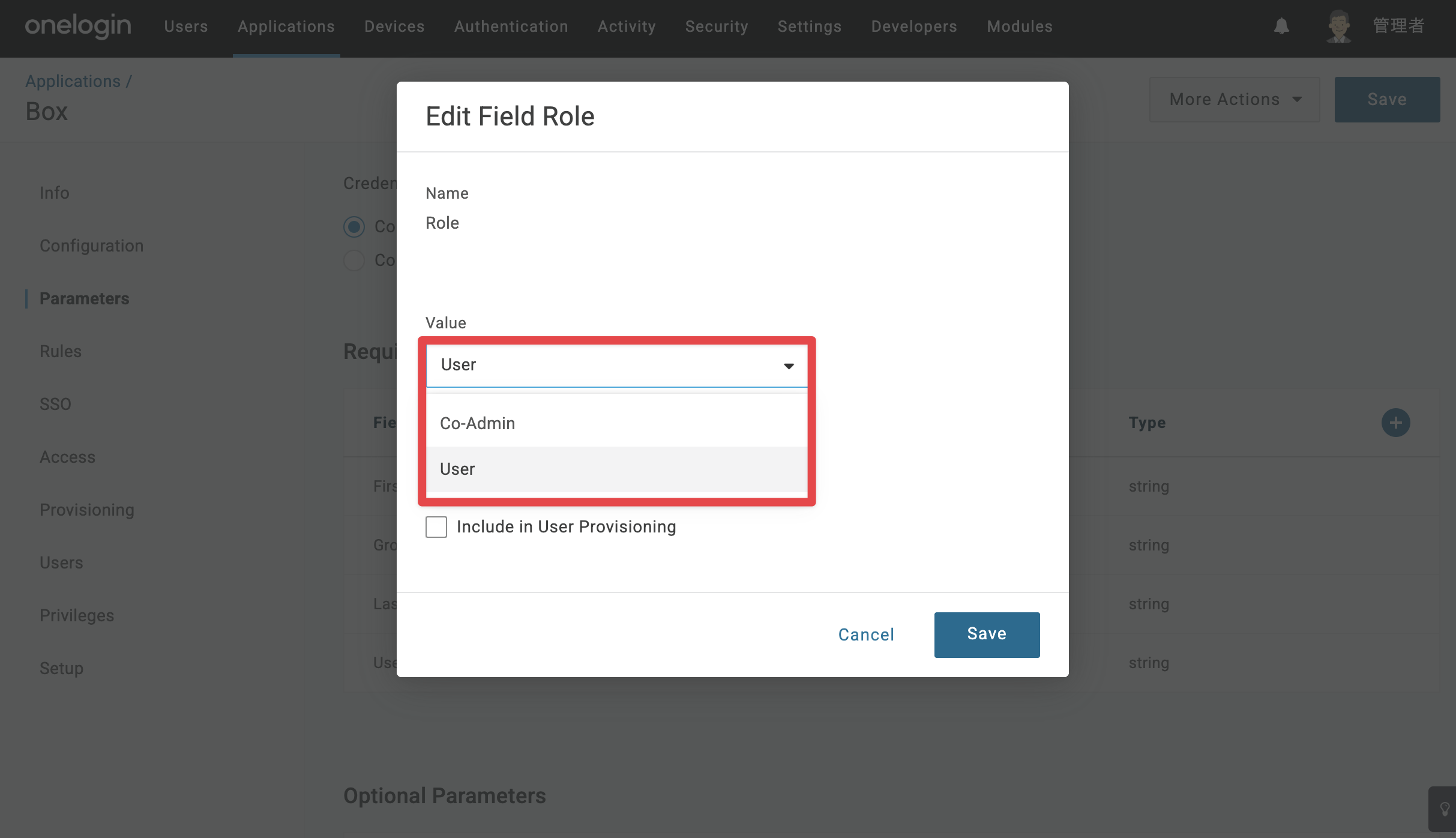This screenshot has width=1456, height=838.
Task: Add a parameter with plus icon
Action: [1395, 423]
